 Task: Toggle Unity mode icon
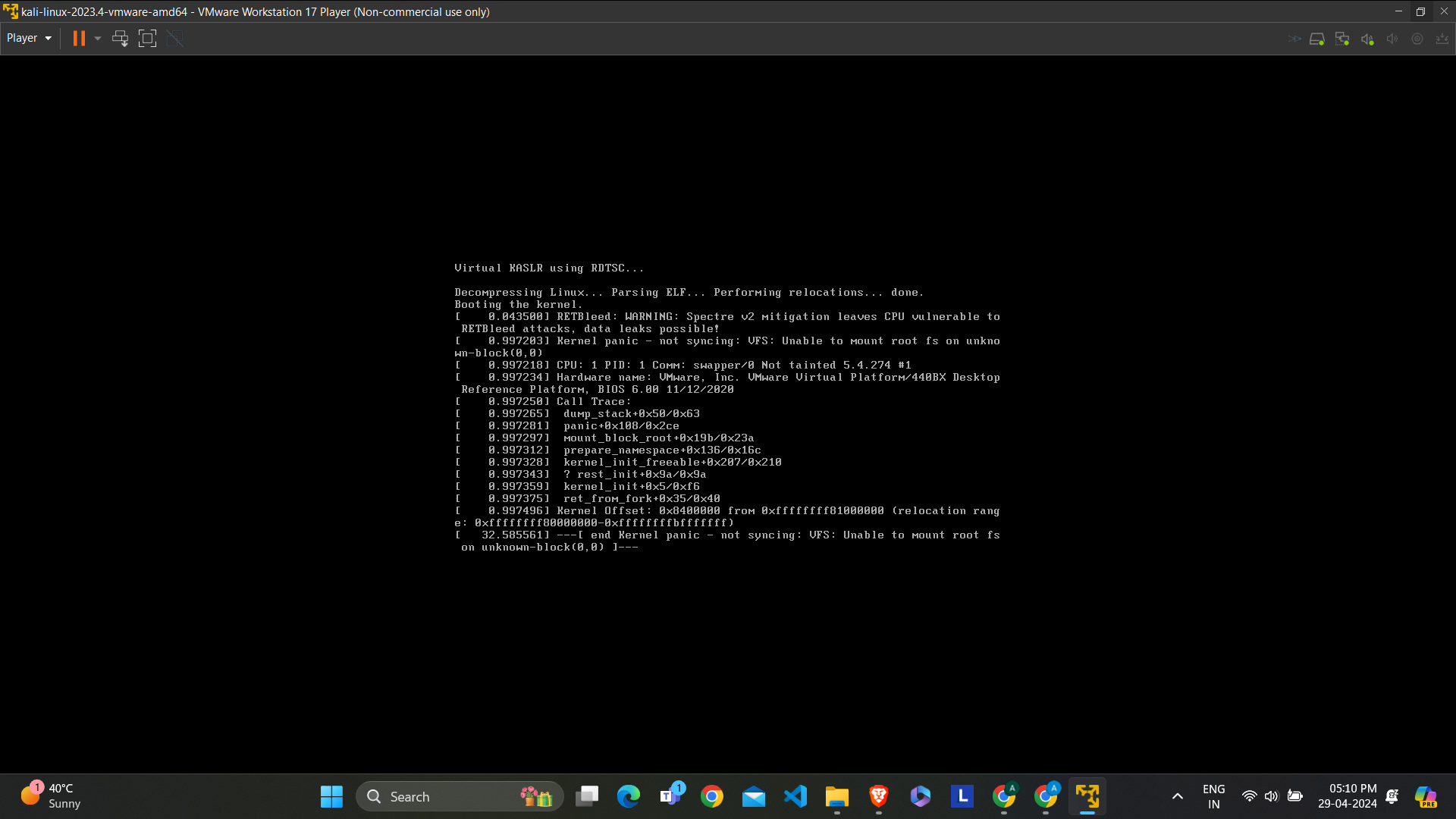[174, 38]
